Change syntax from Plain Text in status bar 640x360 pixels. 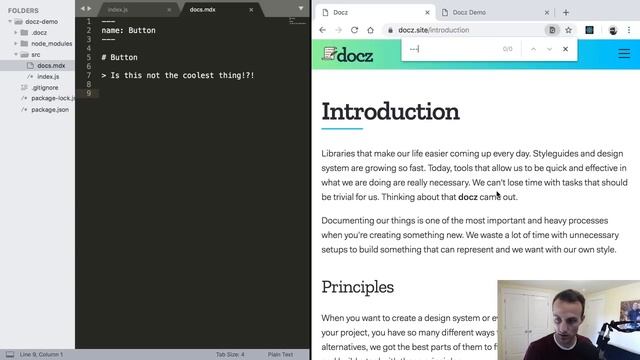pyautogui.click(x=280, y=354)
